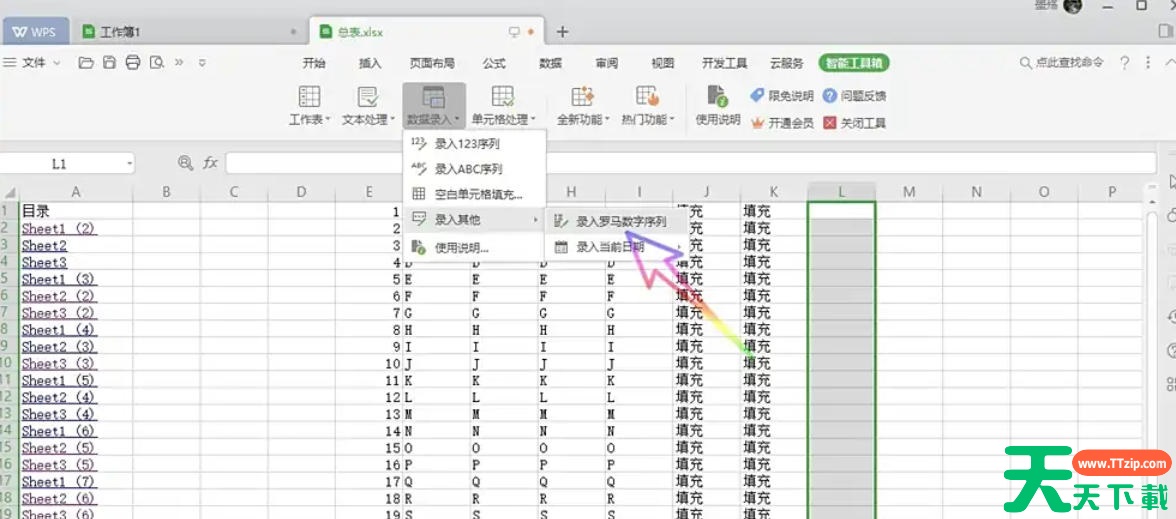This screenshot has height=519, width=1176.
Task: Open the Name Box dropdown arrow
Action: coord(130,163)
